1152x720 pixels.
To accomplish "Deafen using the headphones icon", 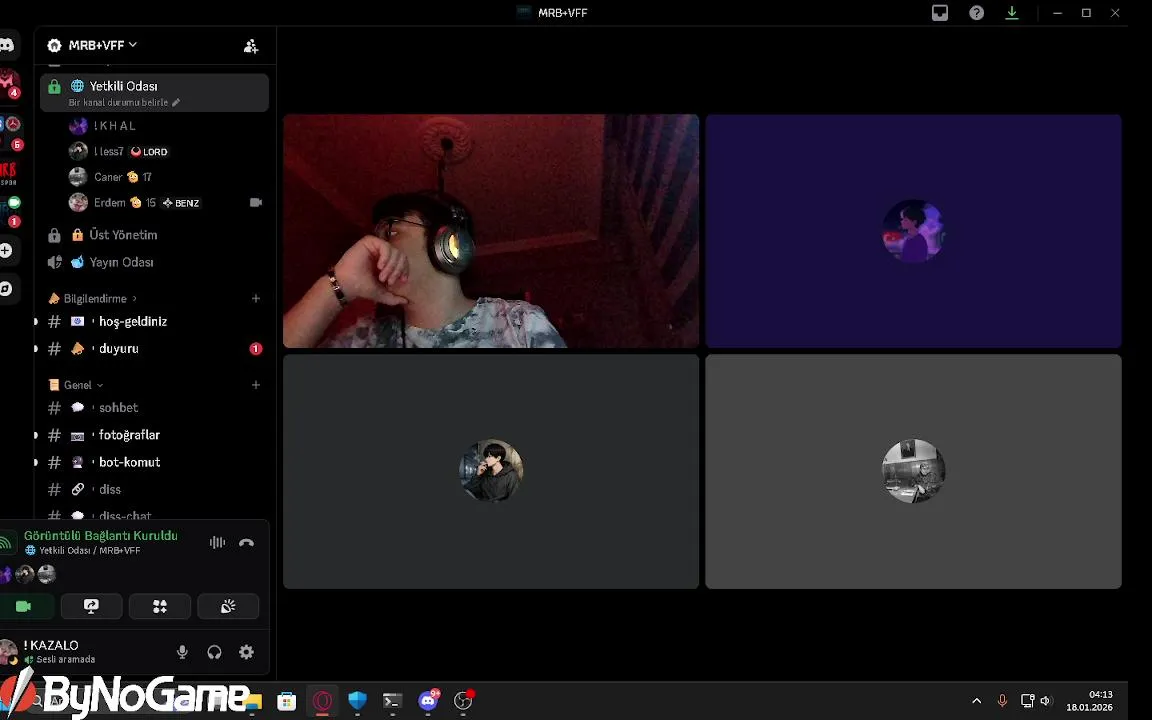I will (x=214, y=652).
